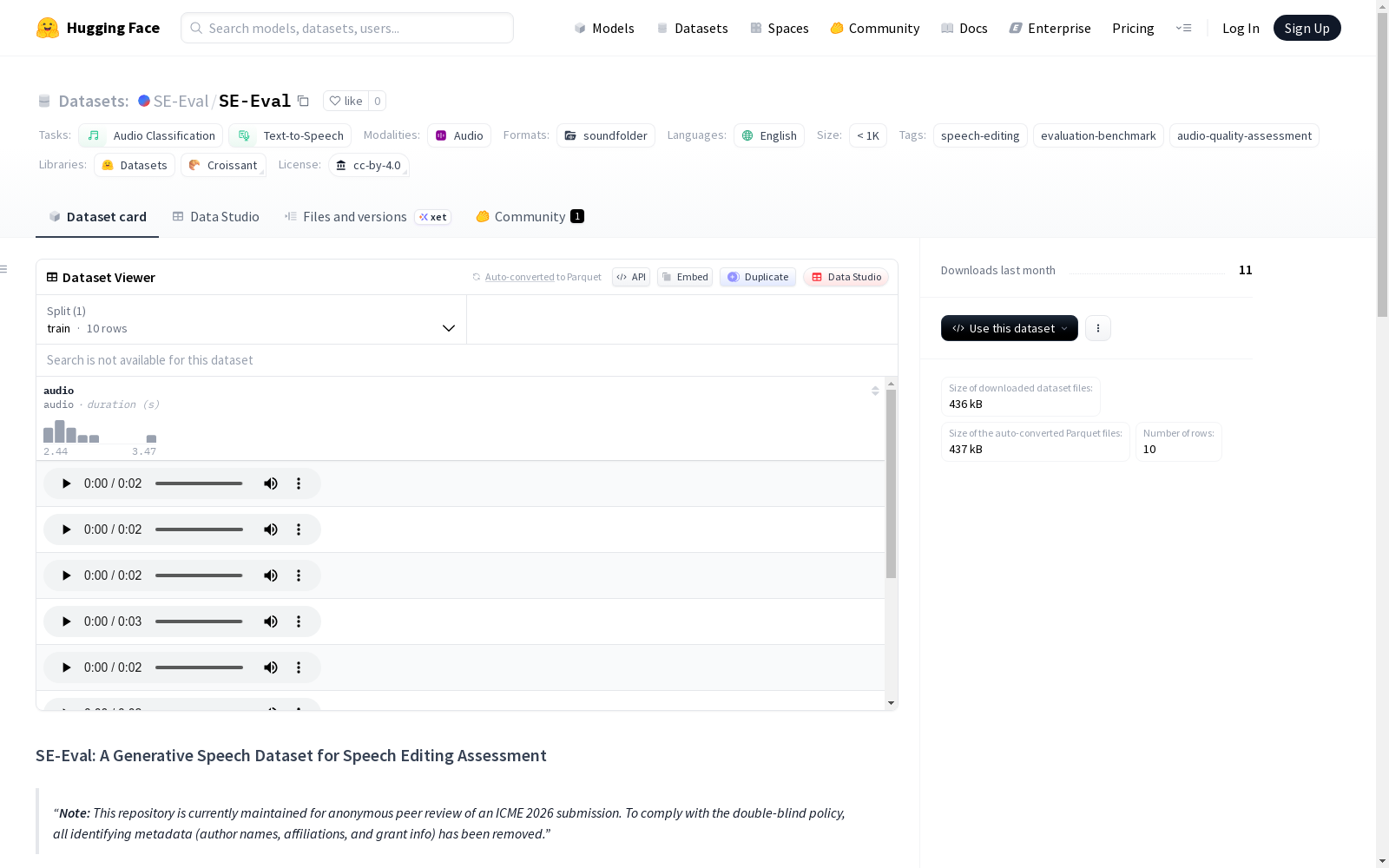Image resolution: width=1389 pixels, height=868 pixels.
Task: Open the Files and versions tab
Action: click(367, 217)
